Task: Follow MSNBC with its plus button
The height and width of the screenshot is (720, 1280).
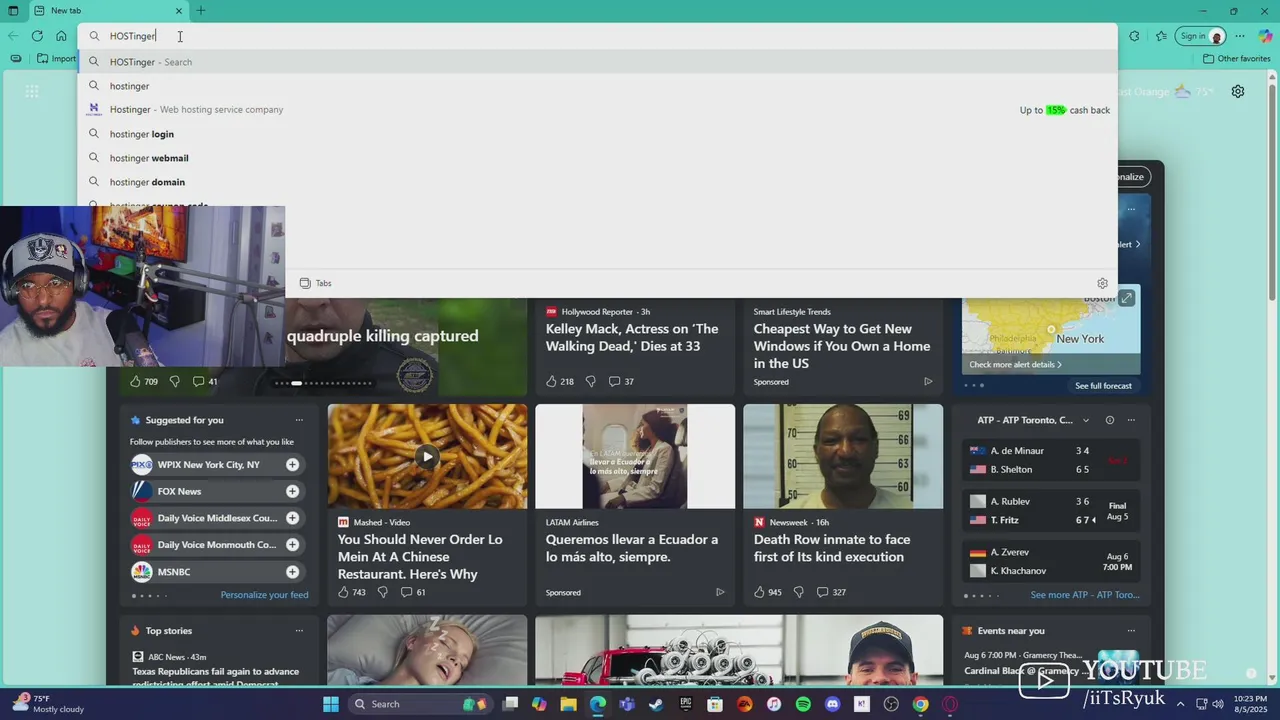Action: coord(292,572)
